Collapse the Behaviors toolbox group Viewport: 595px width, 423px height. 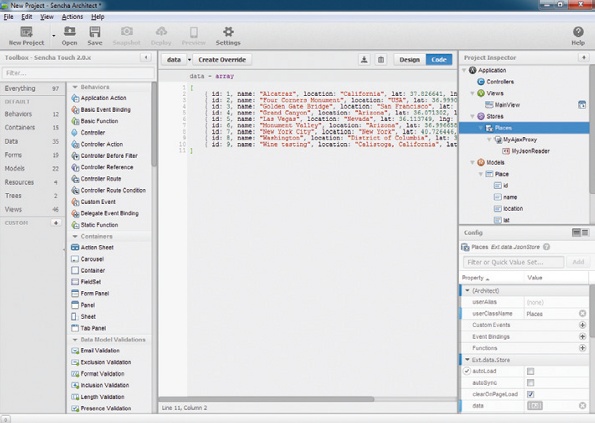(x=75, y=87)
